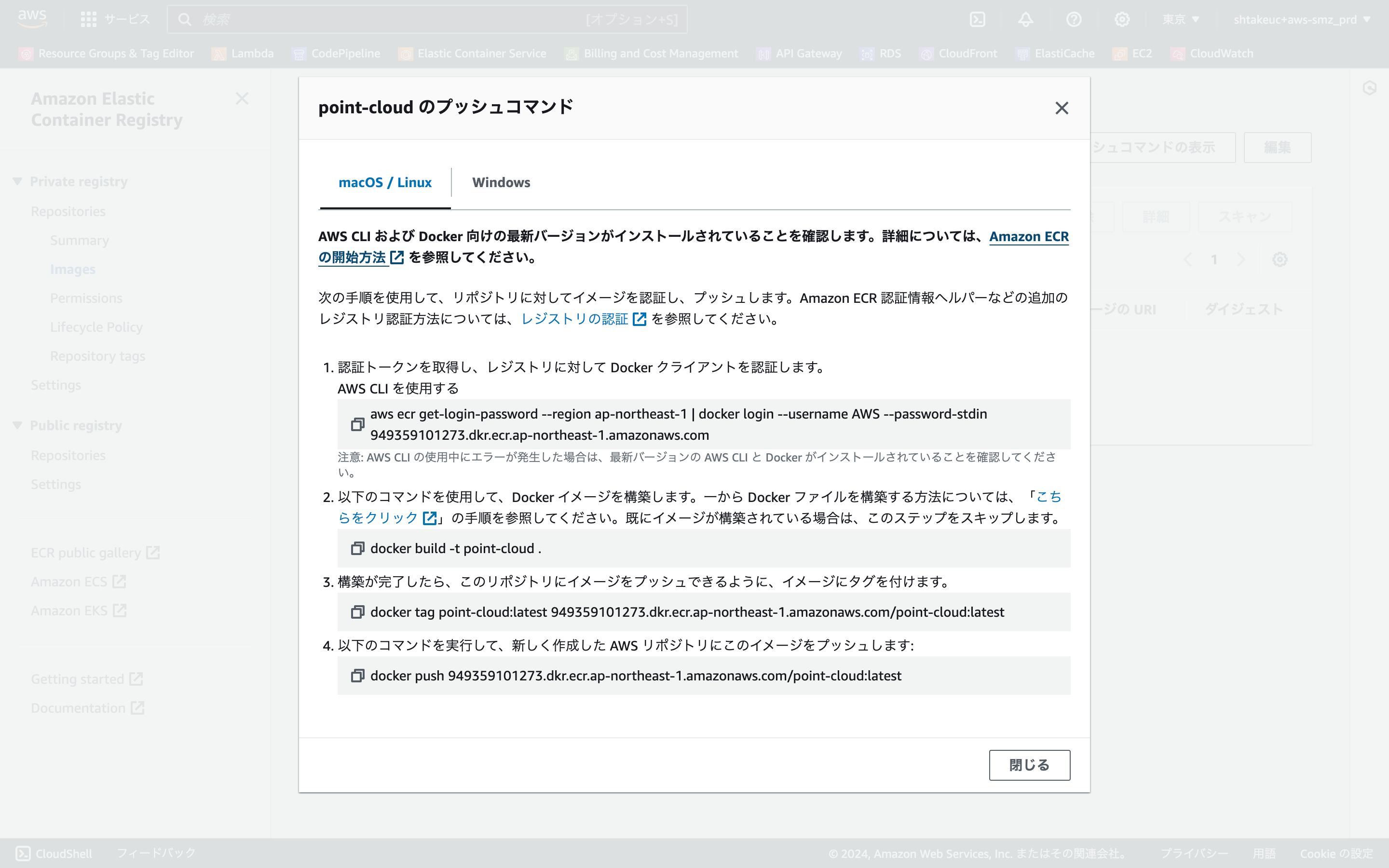This screenshot has width=1389, height=868.
Task: Open the notifications bell
Action: 1026,19
